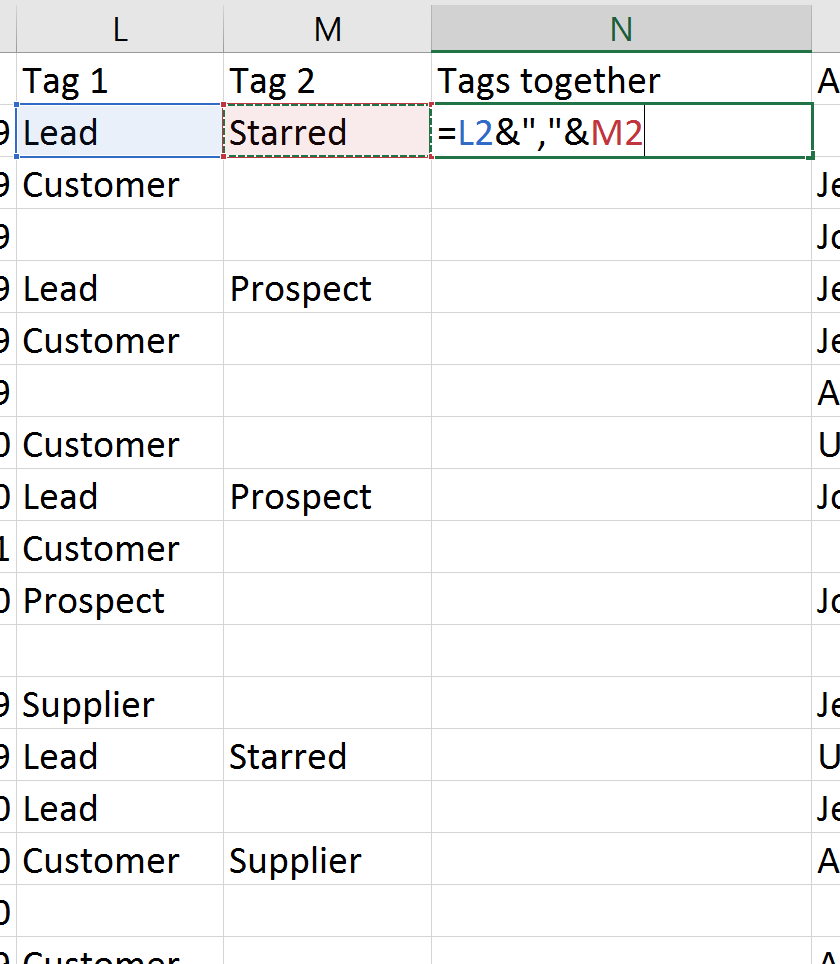Viewport: 840px width, 964px height.
Task: Select the first Prospect cell in Tag 2
Action: coord(327,288)
